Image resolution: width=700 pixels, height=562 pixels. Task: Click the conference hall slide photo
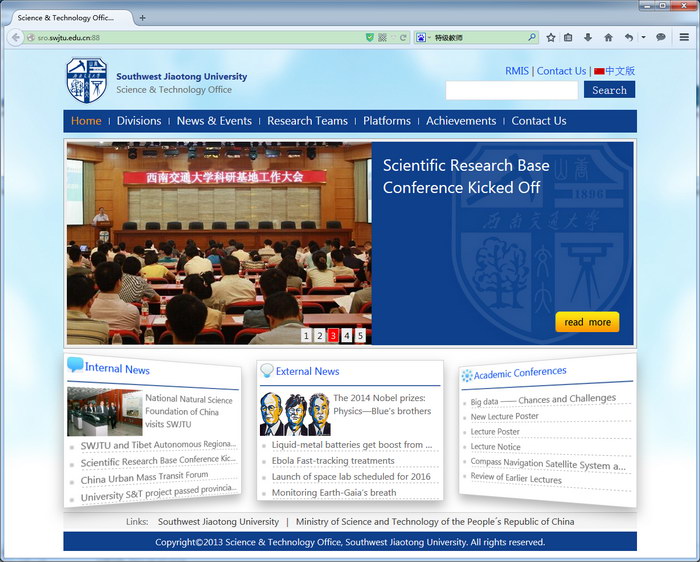point(219,243)
